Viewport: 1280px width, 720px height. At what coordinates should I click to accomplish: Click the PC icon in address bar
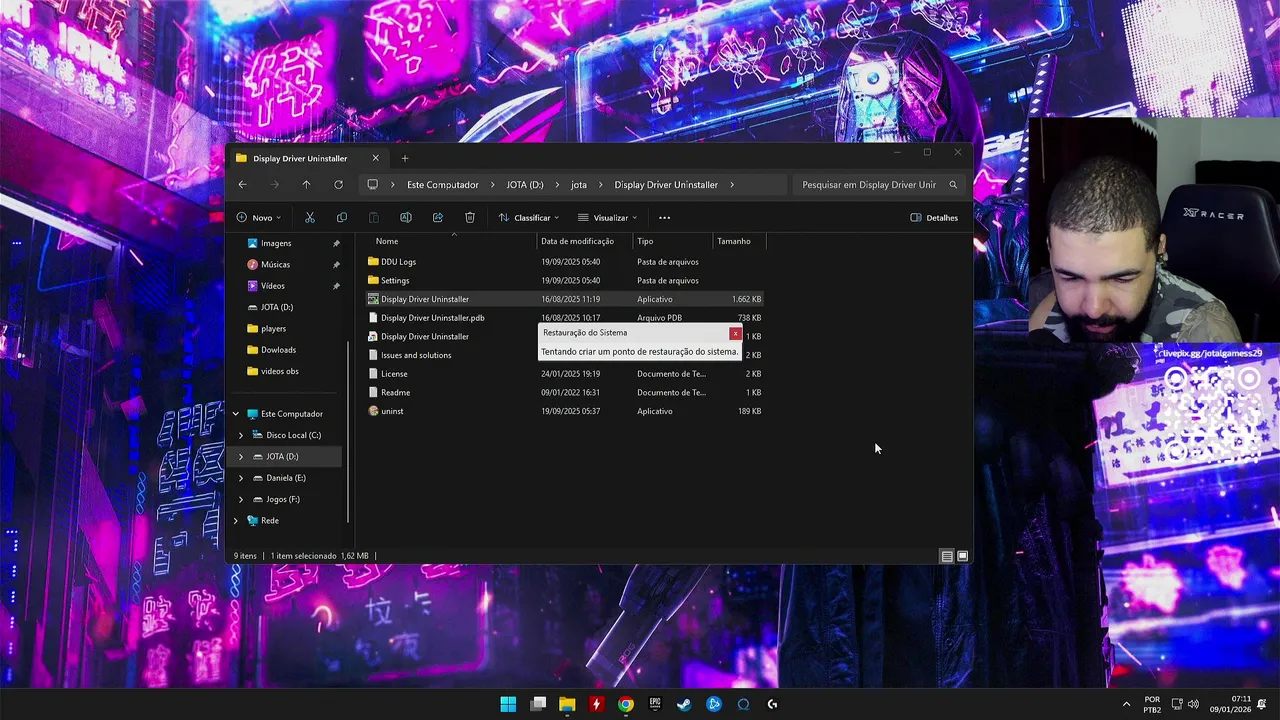click(373, 185)
